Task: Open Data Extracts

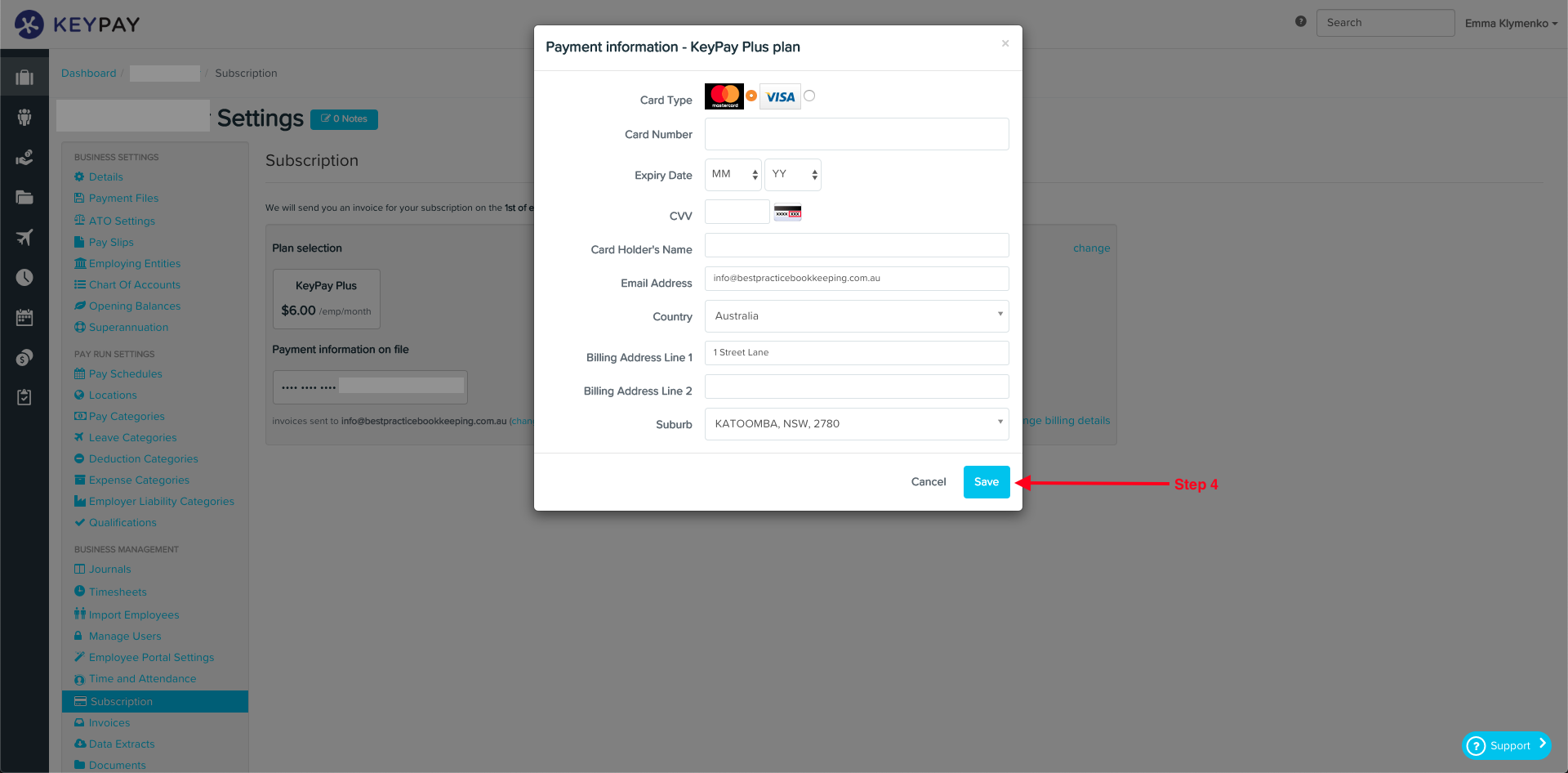Action: (x=121, y=744)
